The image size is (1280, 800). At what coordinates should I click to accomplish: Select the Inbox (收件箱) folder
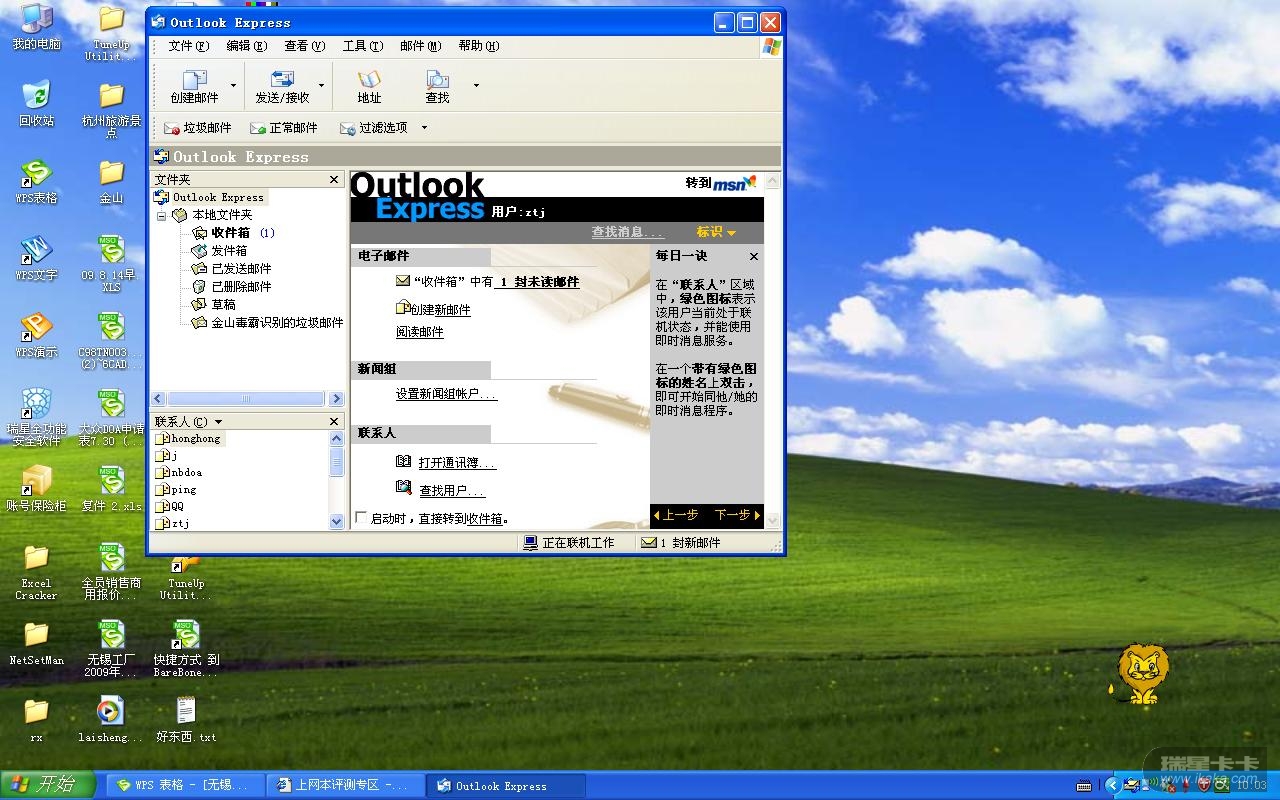click(x=231, y=233)
